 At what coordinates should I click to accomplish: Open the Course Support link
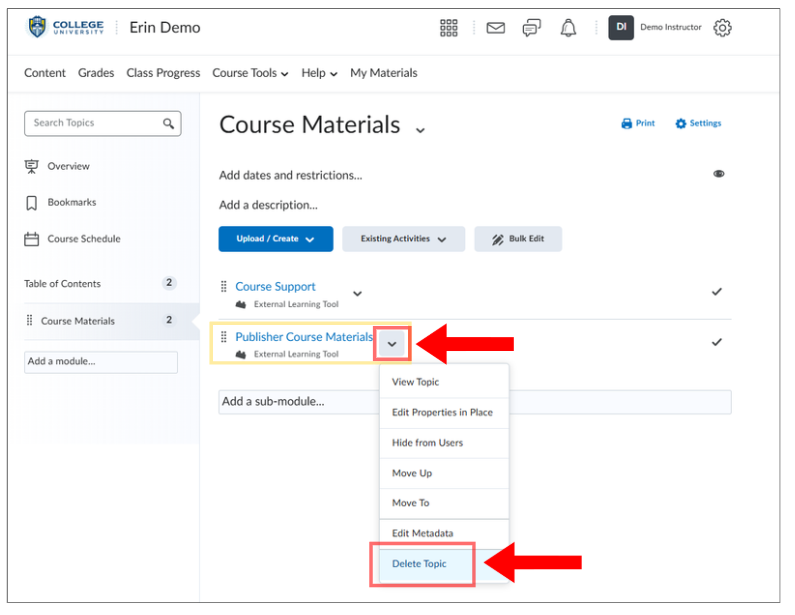point(275,287)
